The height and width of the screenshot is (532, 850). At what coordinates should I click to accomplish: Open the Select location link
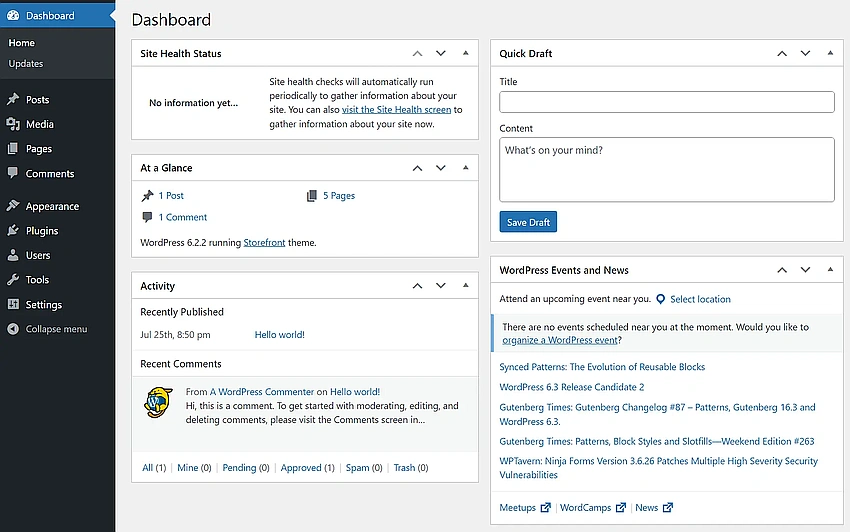[x=700, y=299]
